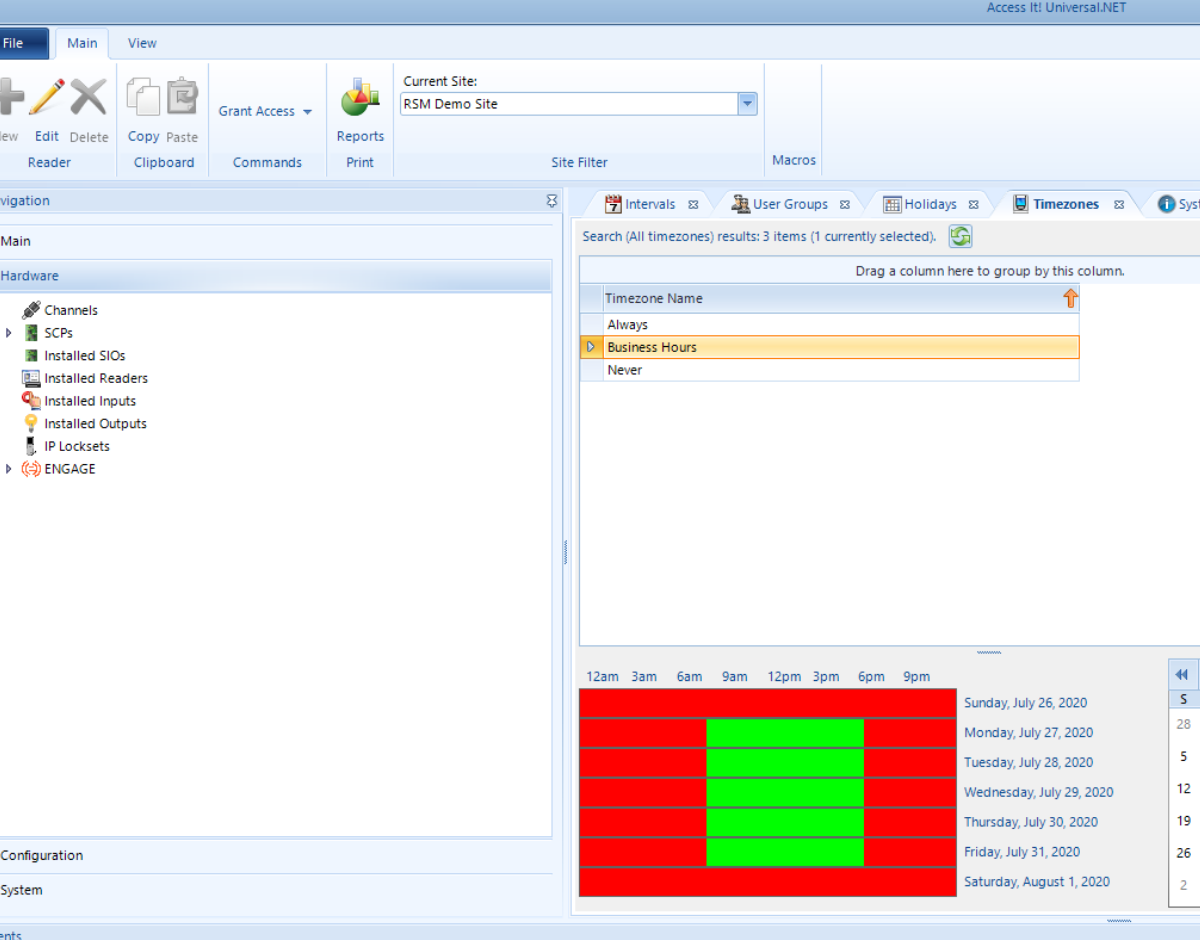The image size is (1200, 940).
Task: Click the Edit pencil icon
Action: click(x=46, y=97)
